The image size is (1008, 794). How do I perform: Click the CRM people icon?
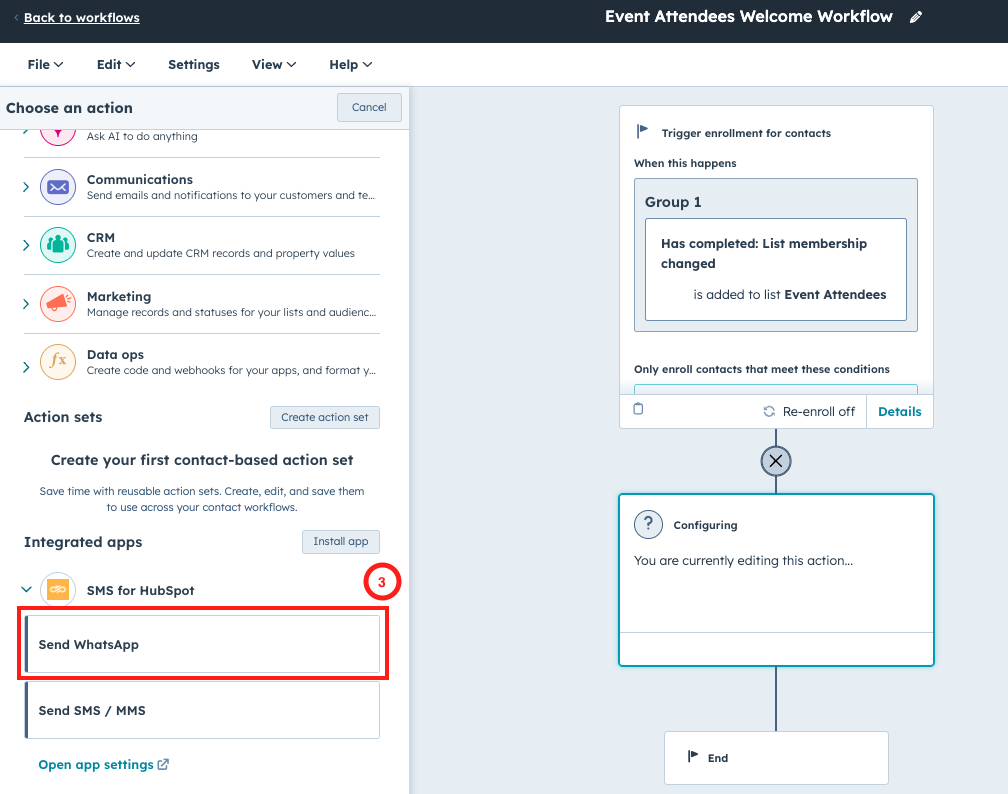58,245
